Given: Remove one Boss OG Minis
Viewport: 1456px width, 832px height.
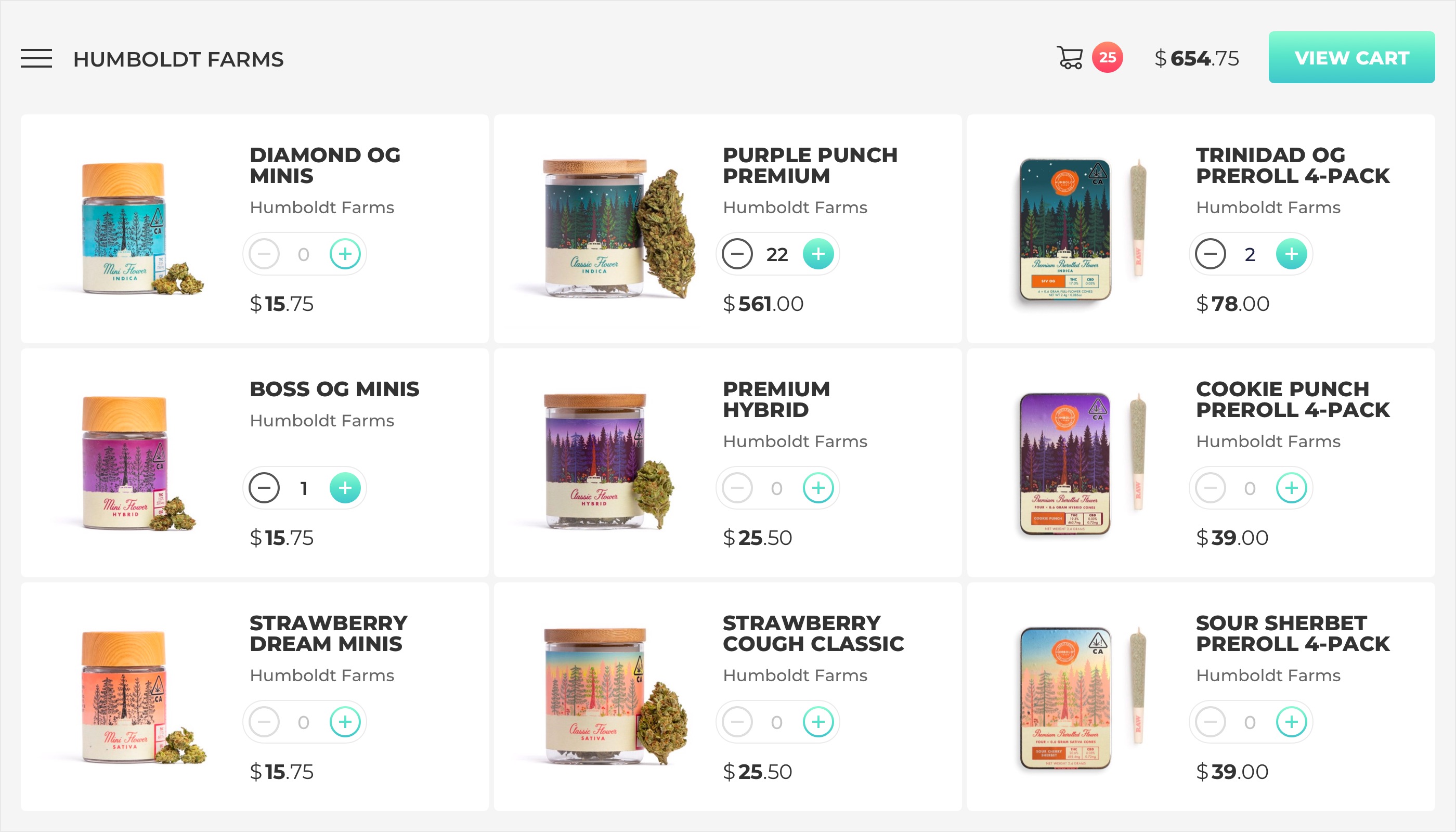Looking at the screenshot, I should pyautogui.click(x=264, y=488).
